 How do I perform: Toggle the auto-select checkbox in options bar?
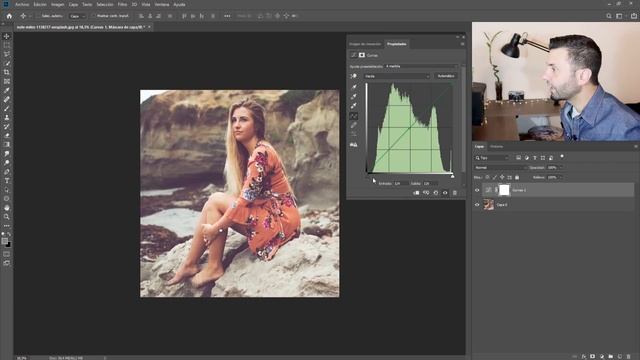pos(38,16)
